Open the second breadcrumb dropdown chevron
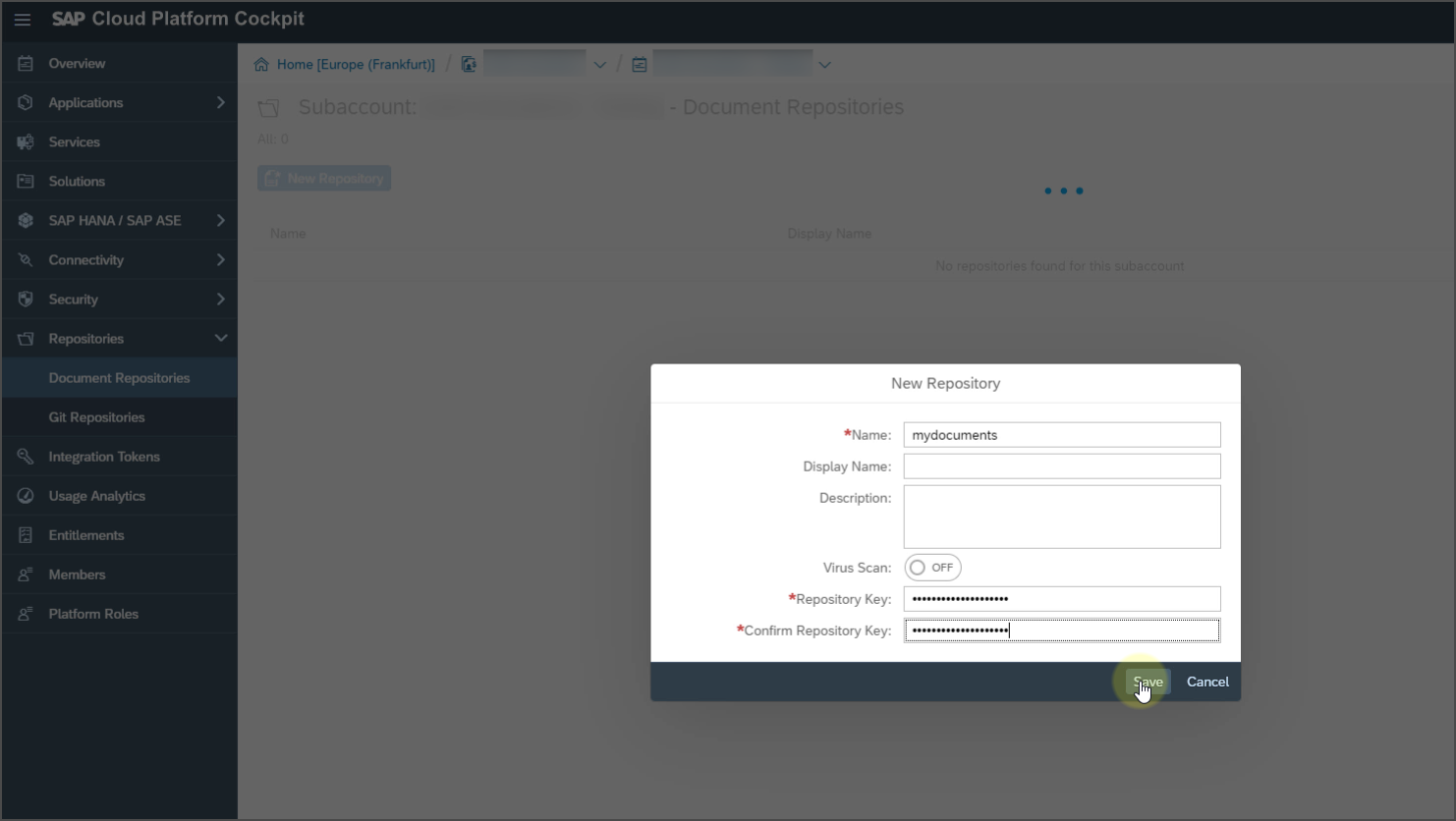The image size is (1456, 821). (x=824, y=63)
